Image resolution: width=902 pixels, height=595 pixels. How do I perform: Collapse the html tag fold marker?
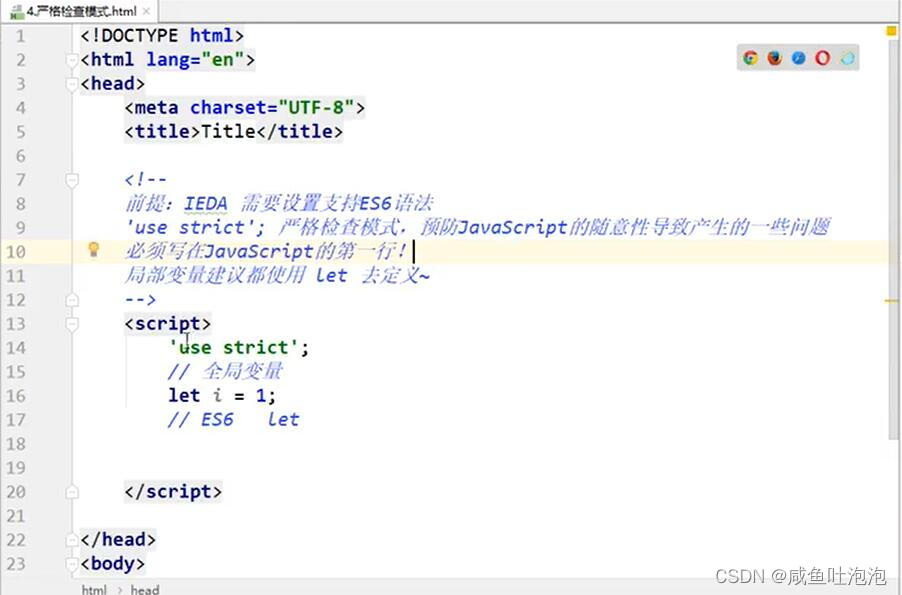(72, 60)
